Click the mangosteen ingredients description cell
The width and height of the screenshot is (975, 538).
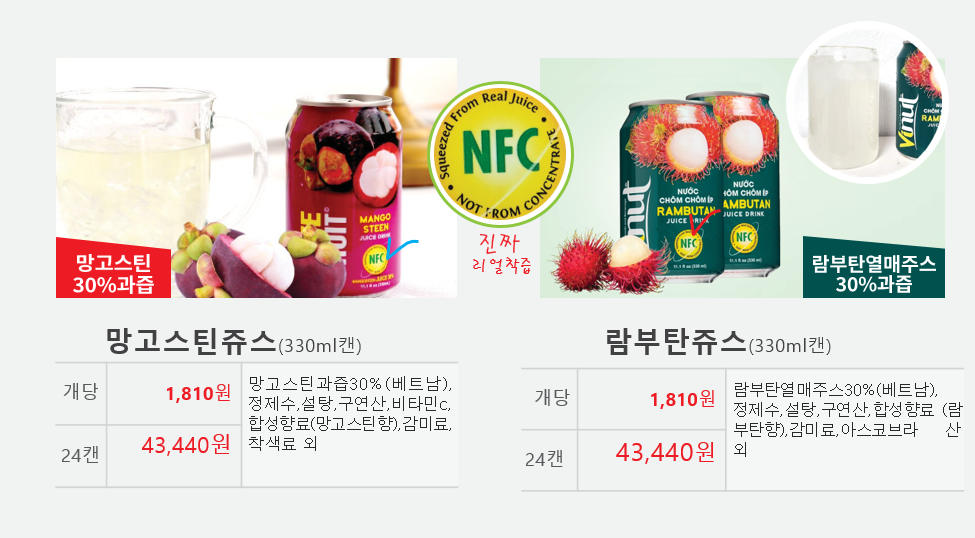tap(350, 425)
